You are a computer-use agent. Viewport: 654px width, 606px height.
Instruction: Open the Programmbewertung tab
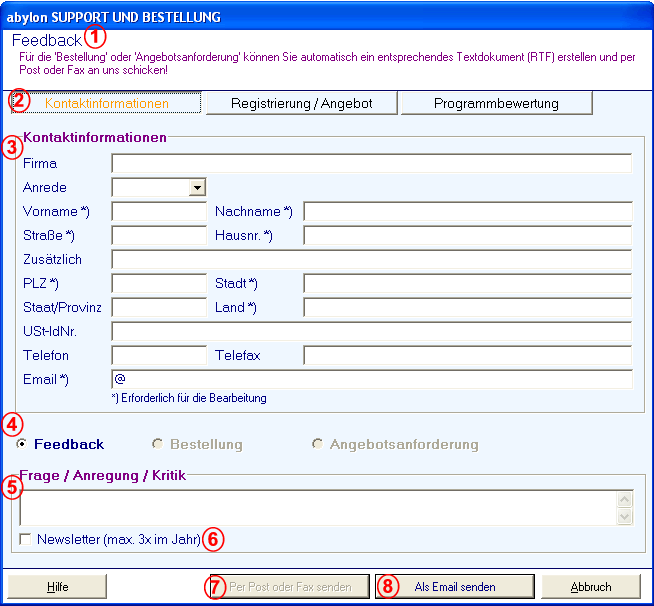pos(496,103)
